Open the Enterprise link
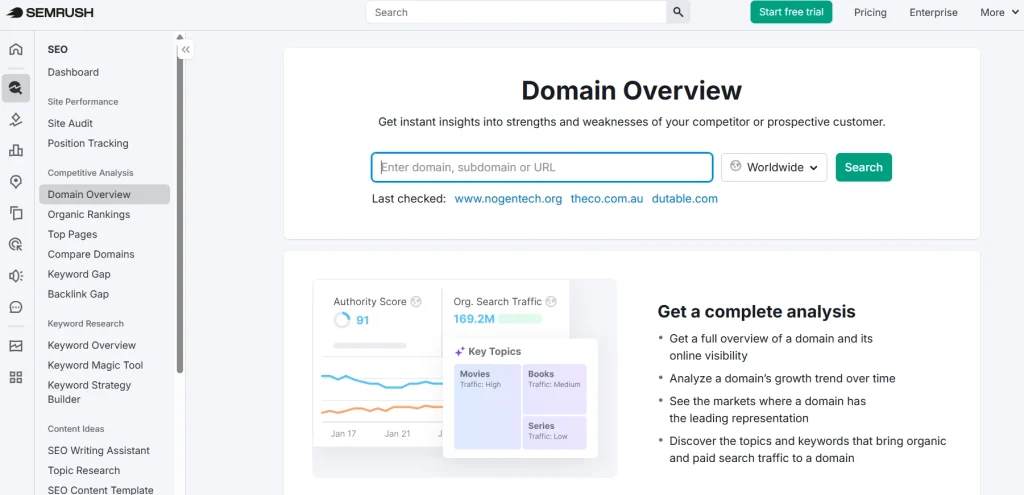 (x=933, y=12)
